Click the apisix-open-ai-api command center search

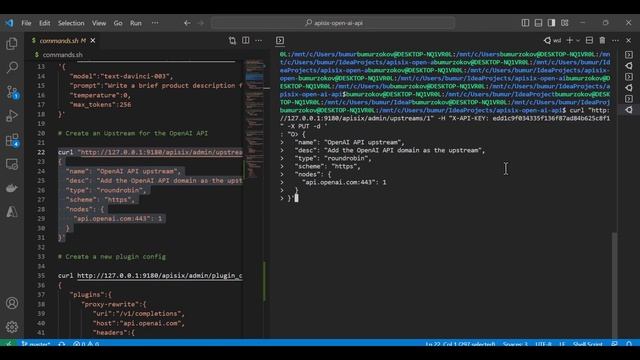[333, 23]
